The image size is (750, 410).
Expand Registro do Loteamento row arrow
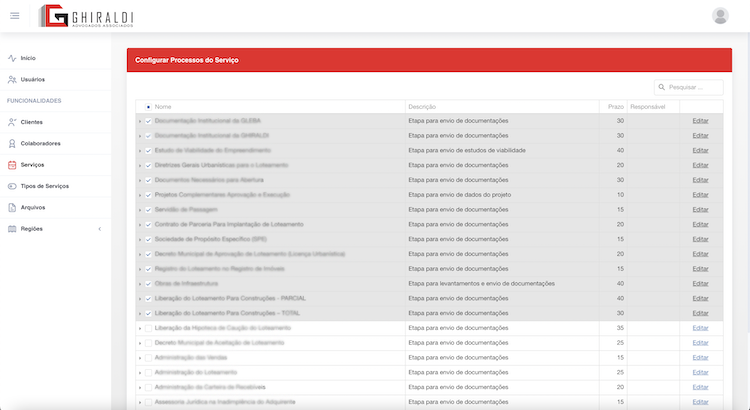coord(140,269)
